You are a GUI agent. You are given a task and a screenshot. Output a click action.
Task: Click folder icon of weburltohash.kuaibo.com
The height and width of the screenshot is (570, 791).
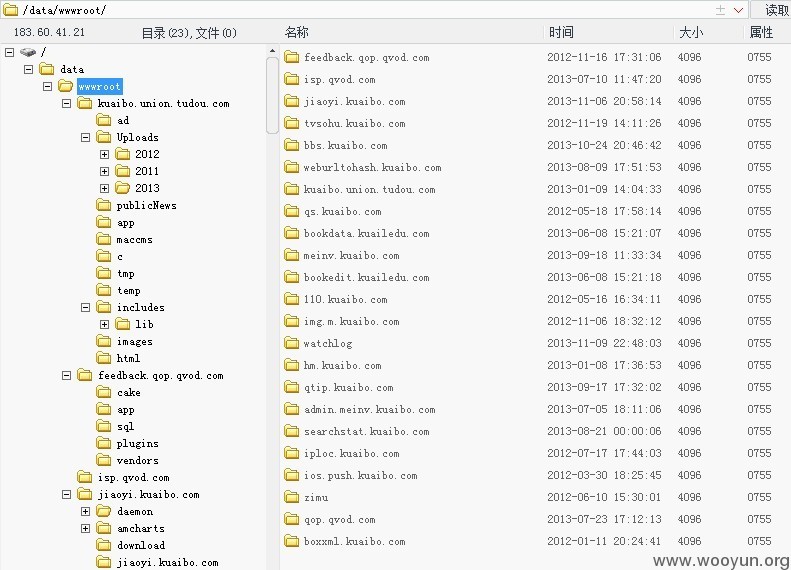[292, 167]
